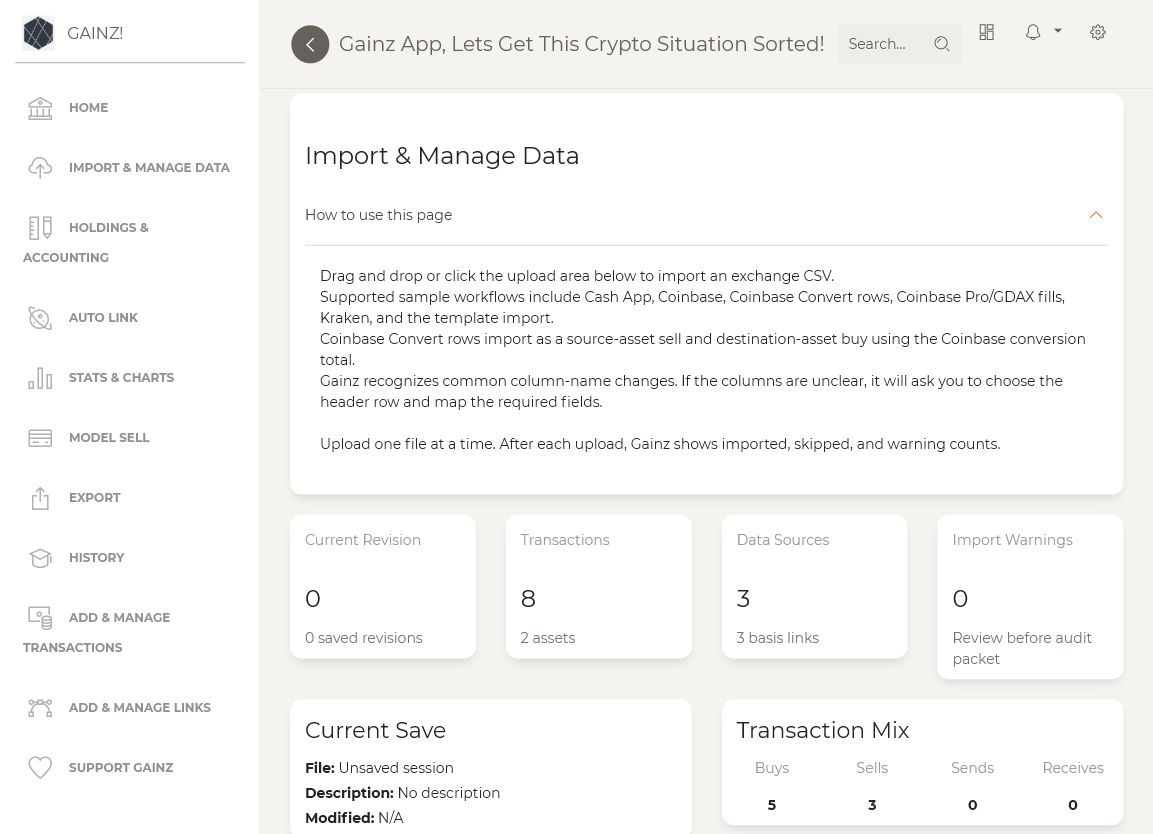Click the Add & Manage Transactions coins icon
Viewport: 1153px width, 834px height.
click(x=40, y=618)
